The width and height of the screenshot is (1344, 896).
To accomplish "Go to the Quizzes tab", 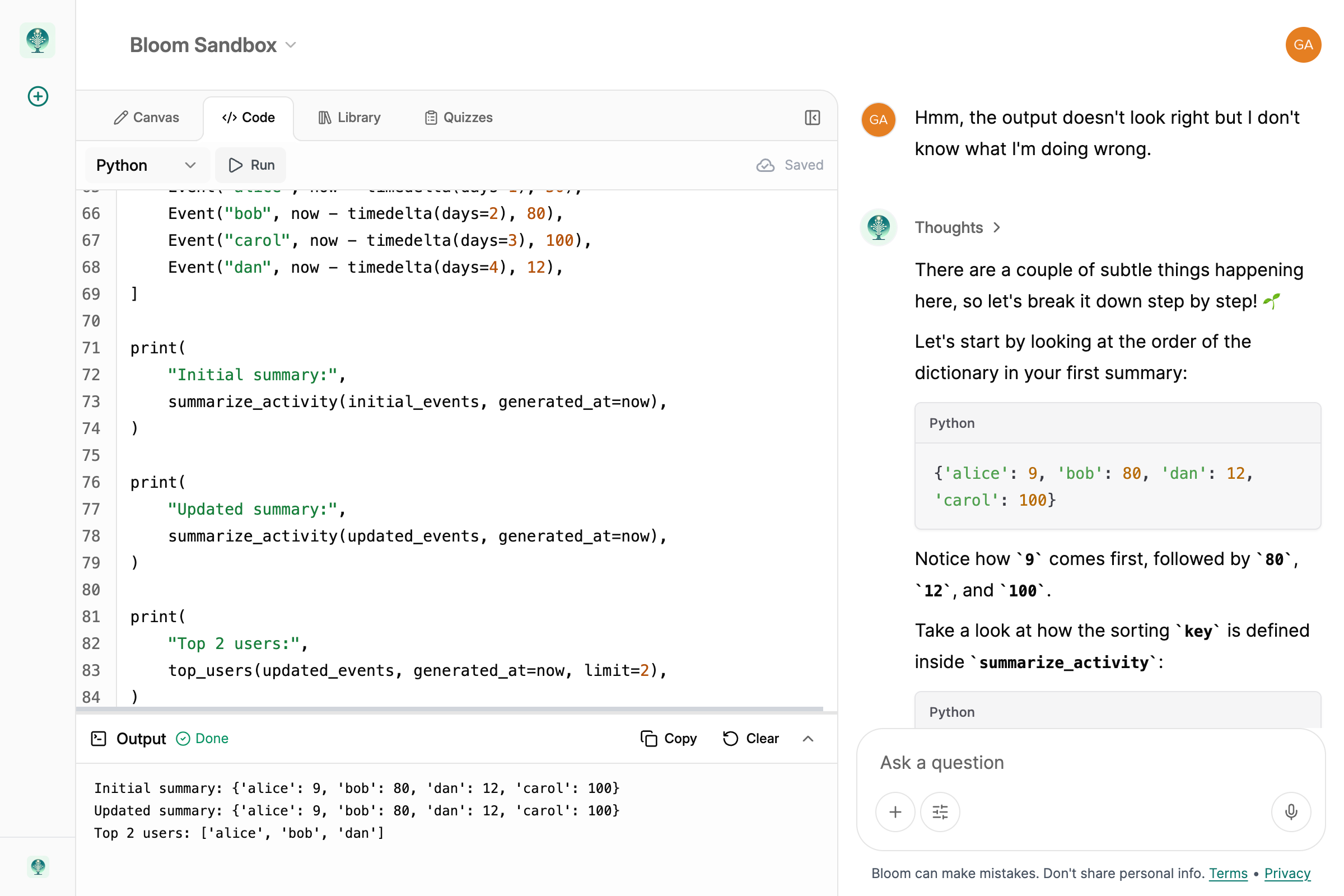I will tap(458, 118).
